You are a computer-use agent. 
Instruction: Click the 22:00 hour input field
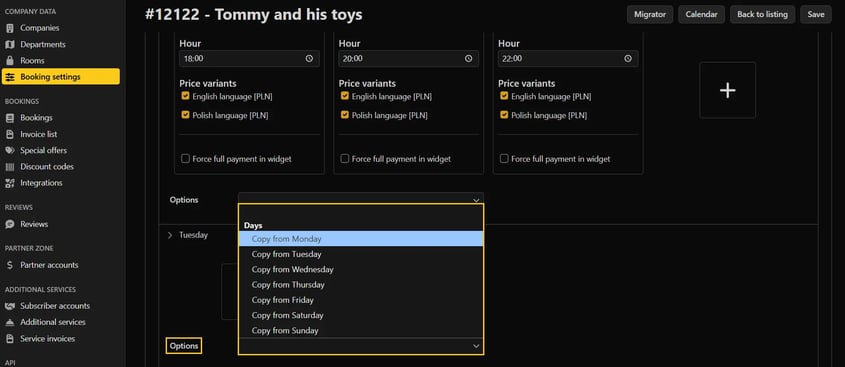568,59
